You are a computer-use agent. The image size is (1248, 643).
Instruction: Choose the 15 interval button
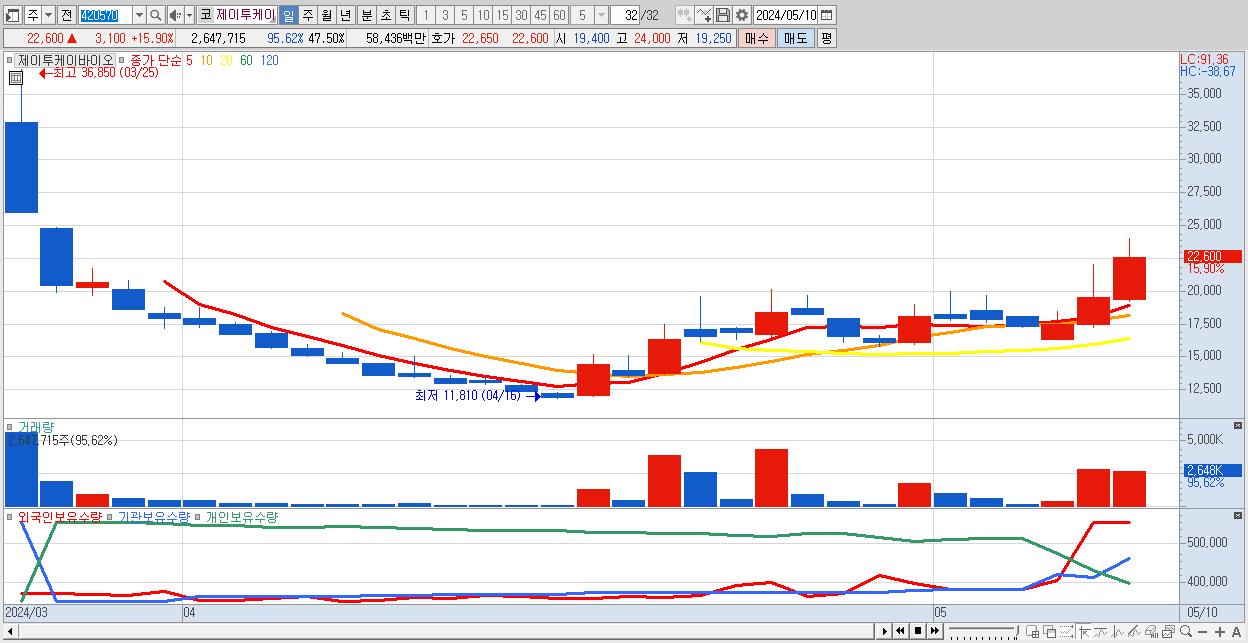click(502, 15)
